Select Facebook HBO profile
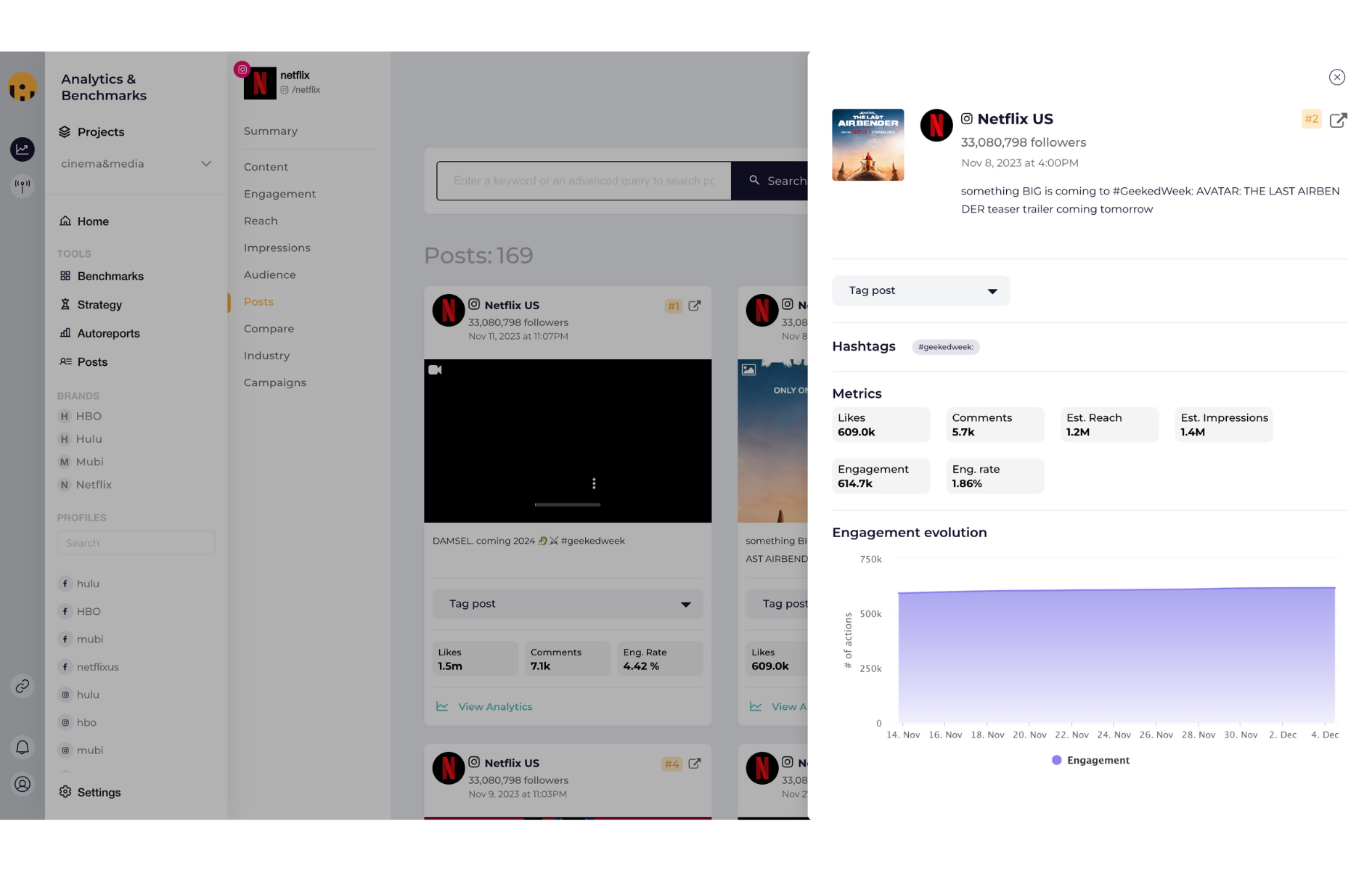 [80, 612]
